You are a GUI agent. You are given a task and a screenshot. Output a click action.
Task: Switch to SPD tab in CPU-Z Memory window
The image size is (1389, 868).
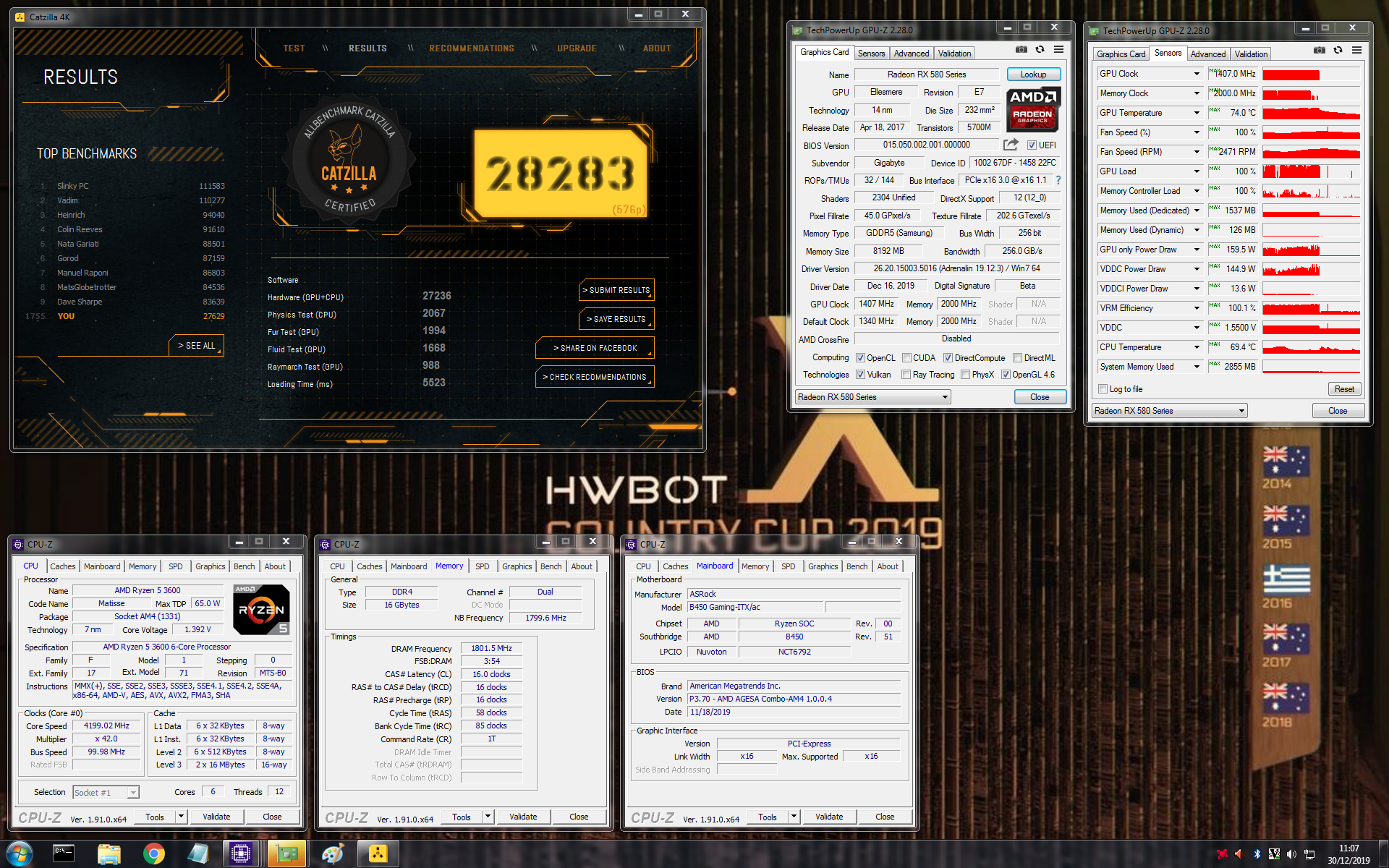click(x=483, y=566)
